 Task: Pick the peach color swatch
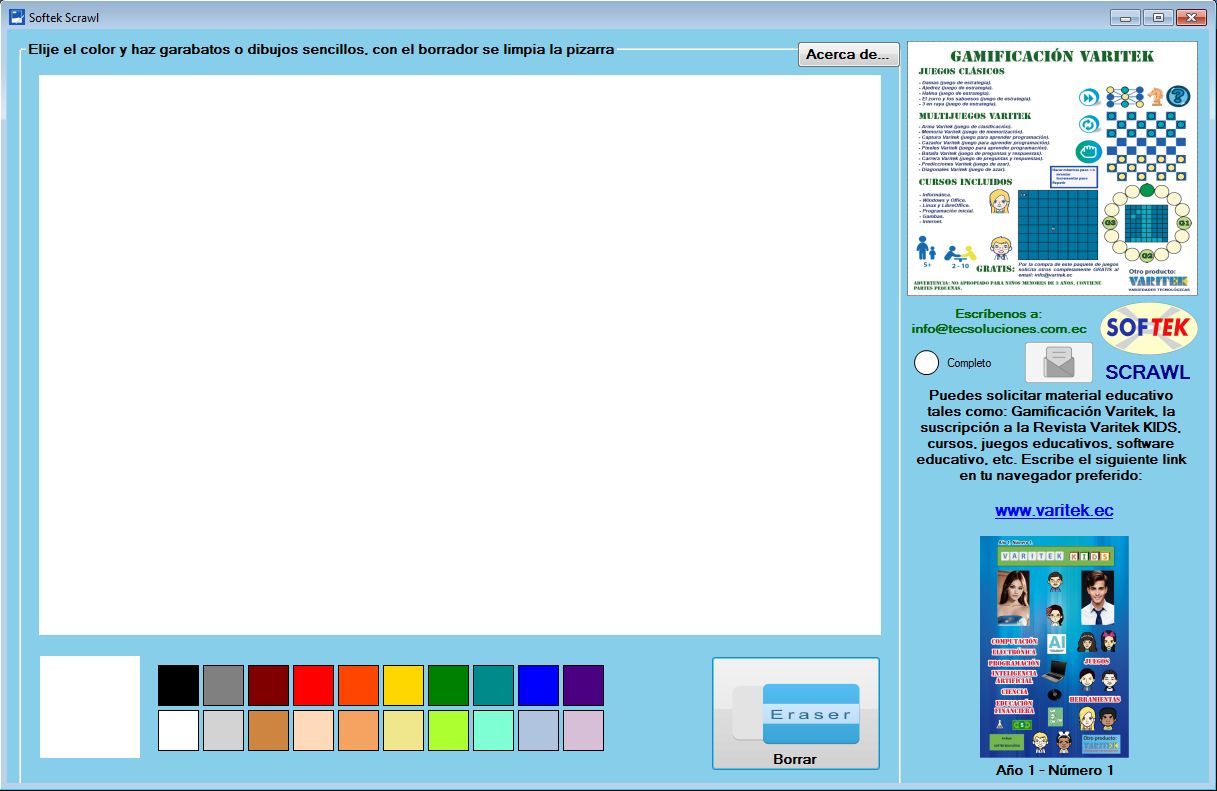(313, 730)
